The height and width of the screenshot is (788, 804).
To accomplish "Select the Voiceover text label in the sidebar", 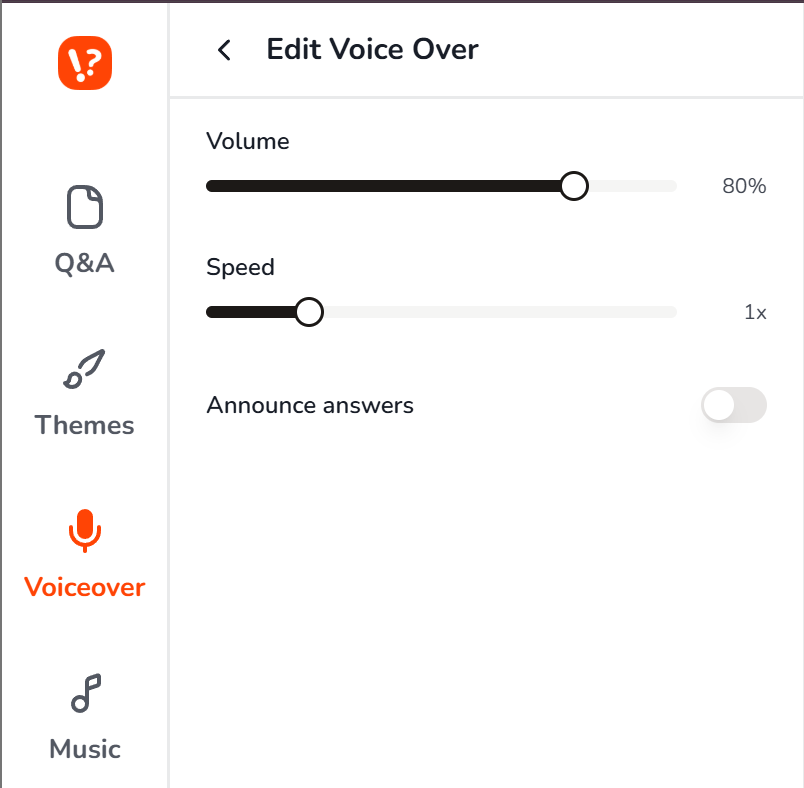I will point(85,587).
